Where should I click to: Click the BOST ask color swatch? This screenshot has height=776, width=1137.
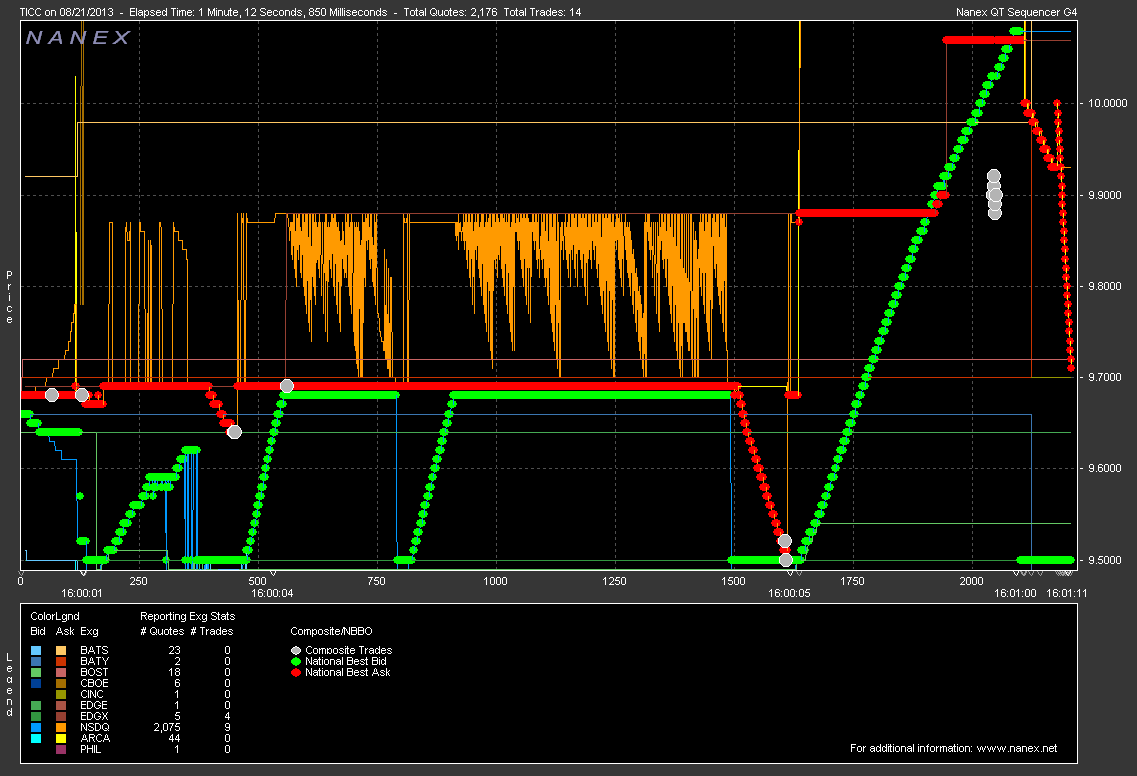coord(61,672)
